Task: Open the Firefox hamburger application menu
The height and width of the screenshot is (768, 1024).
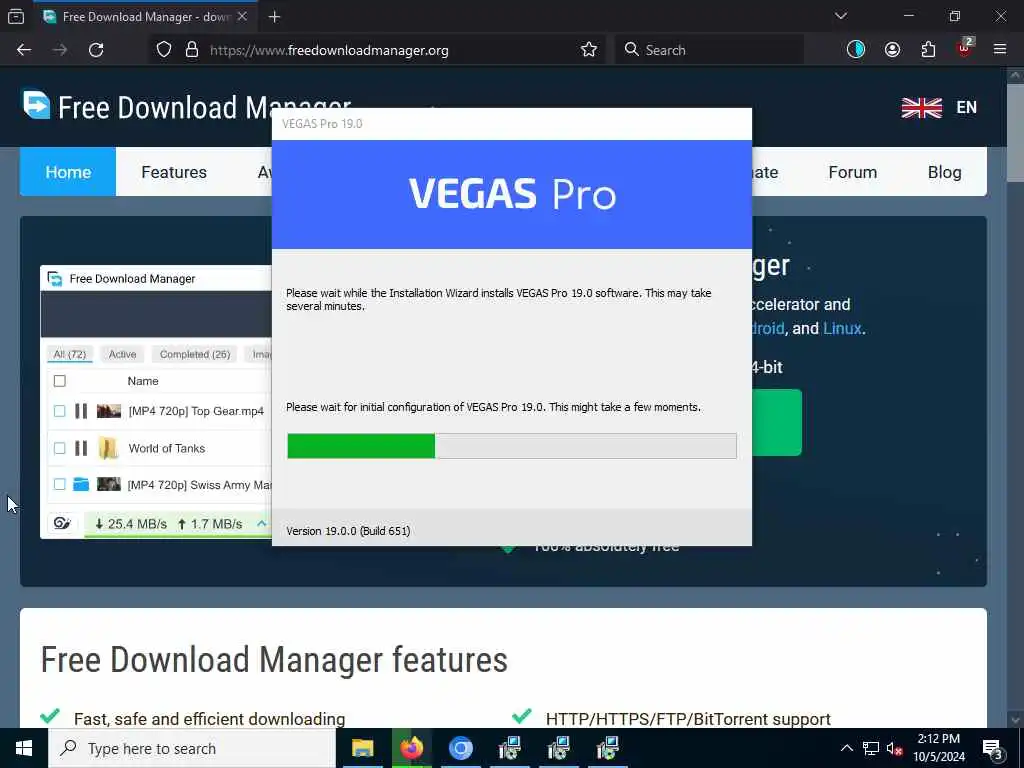Action: 1000,49
